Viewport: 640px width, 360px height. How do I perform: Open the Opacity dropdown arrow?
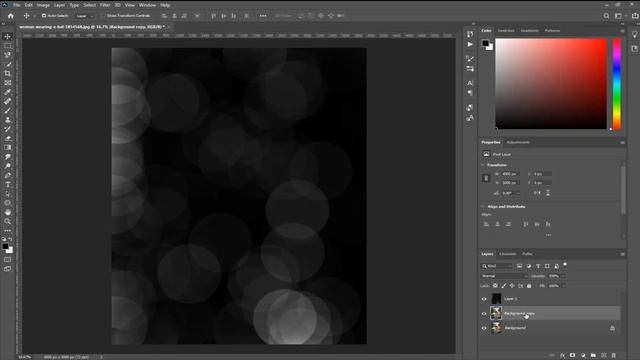coord(564,276)
